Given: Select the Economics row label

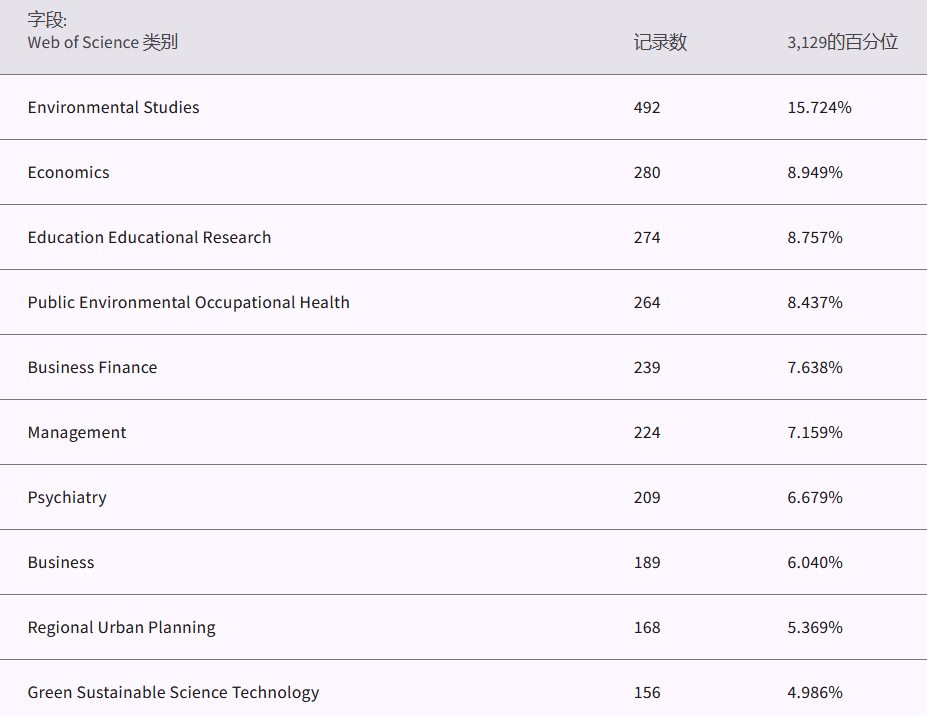Looking at the screenshot, I should pyautogui.click(x=68, y=173).
